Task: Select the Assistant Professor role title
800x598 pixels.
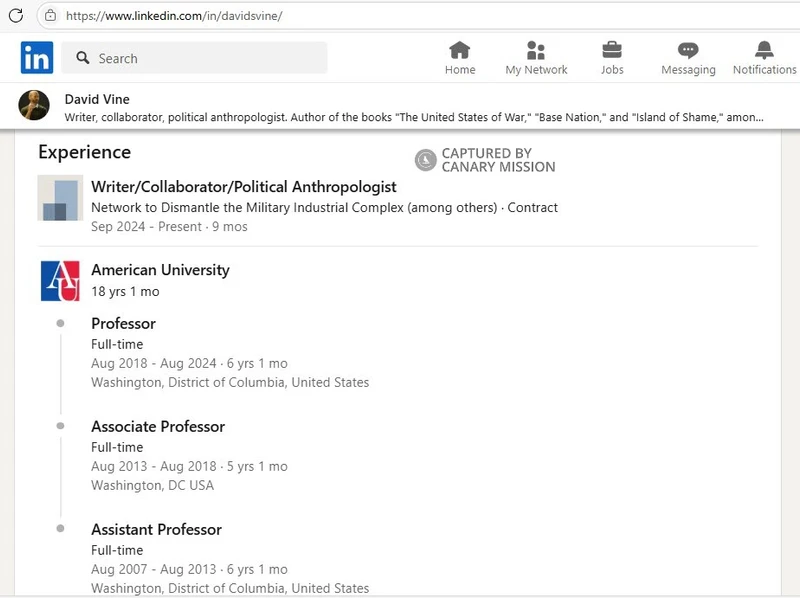Action: pos(156,530)
